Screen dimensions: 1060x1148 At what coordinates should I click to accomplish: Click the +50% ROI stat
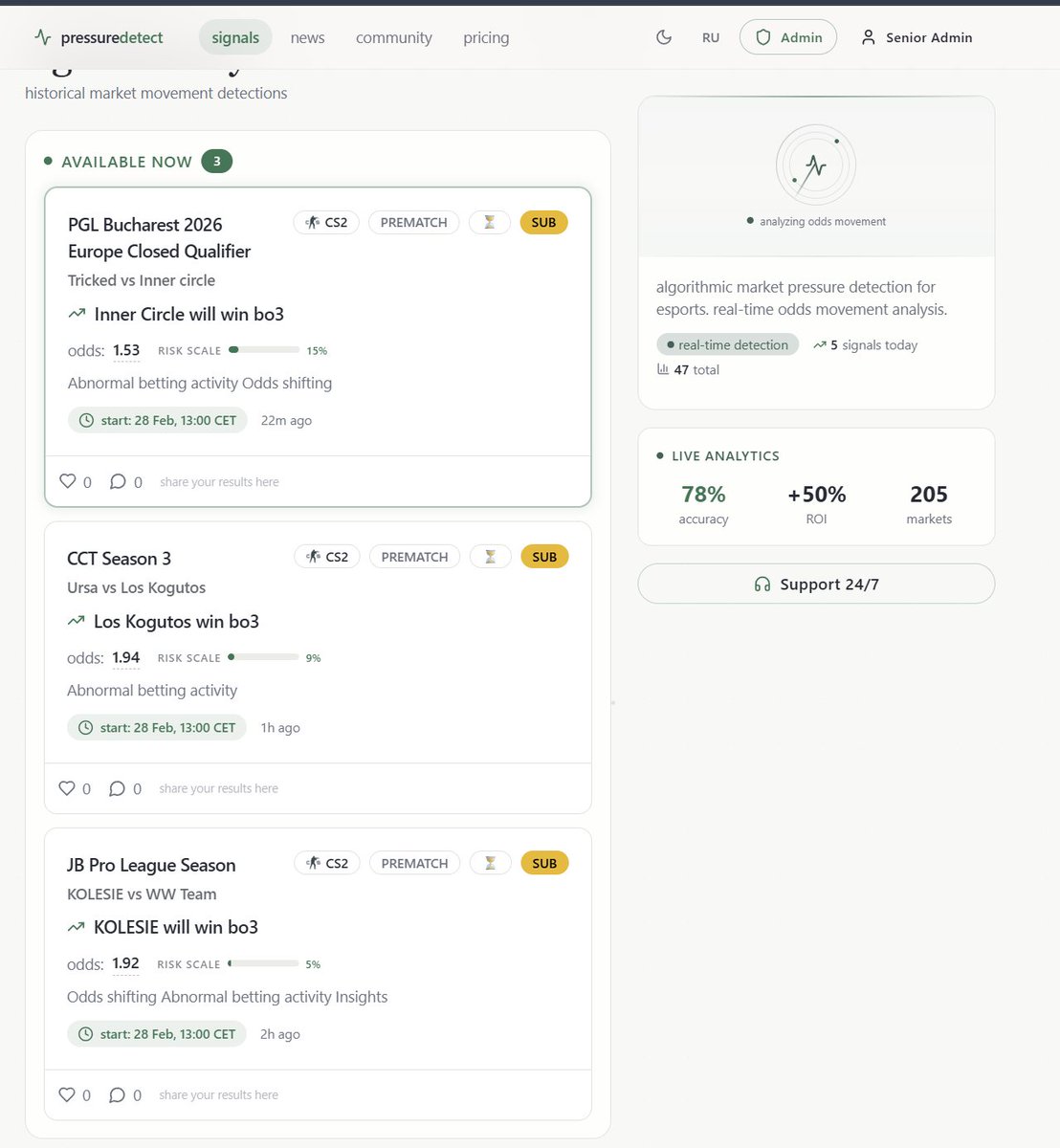tap(816, 504)
